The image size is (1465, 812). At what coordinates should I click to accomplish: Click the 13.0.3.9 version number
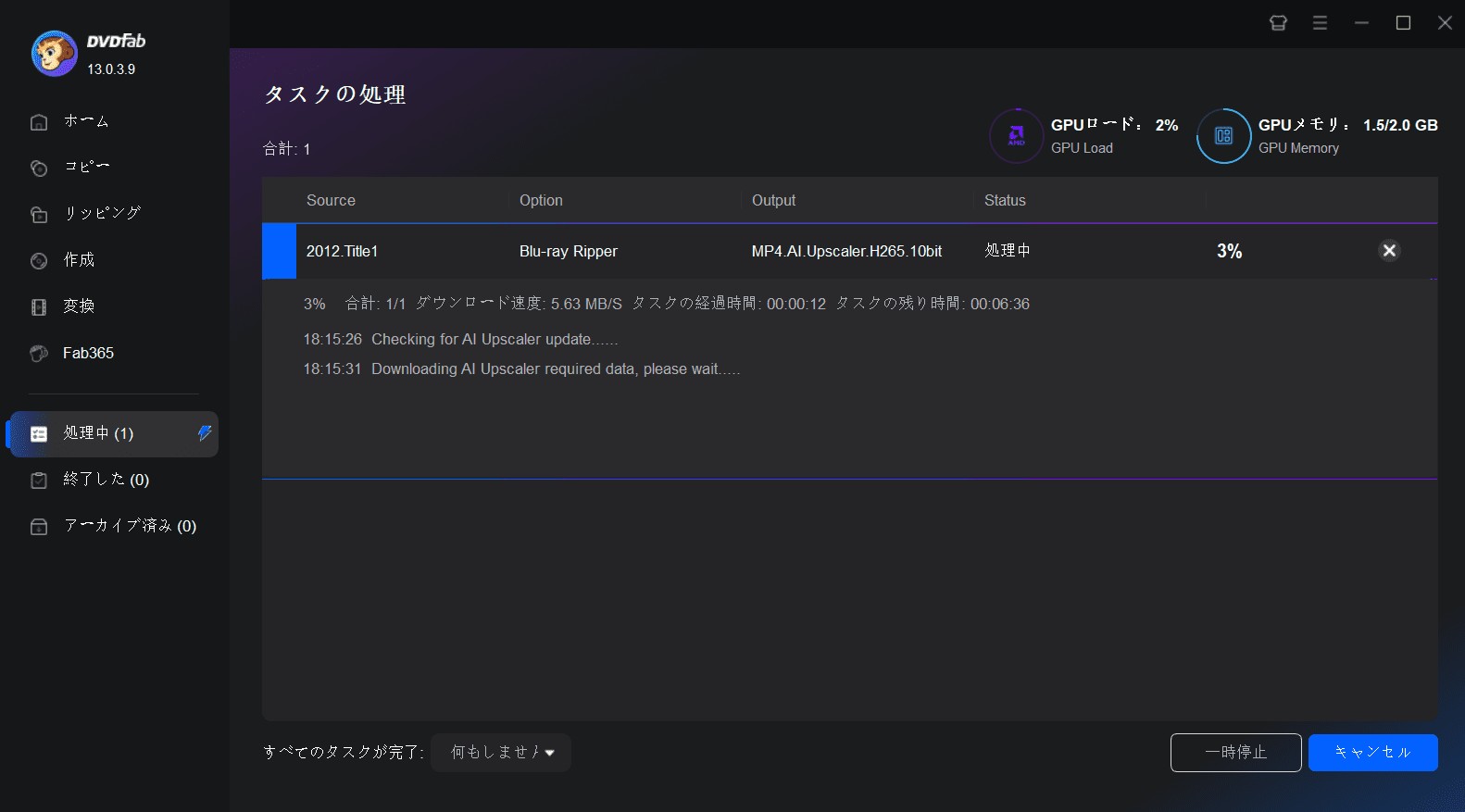tap(111, 69)
